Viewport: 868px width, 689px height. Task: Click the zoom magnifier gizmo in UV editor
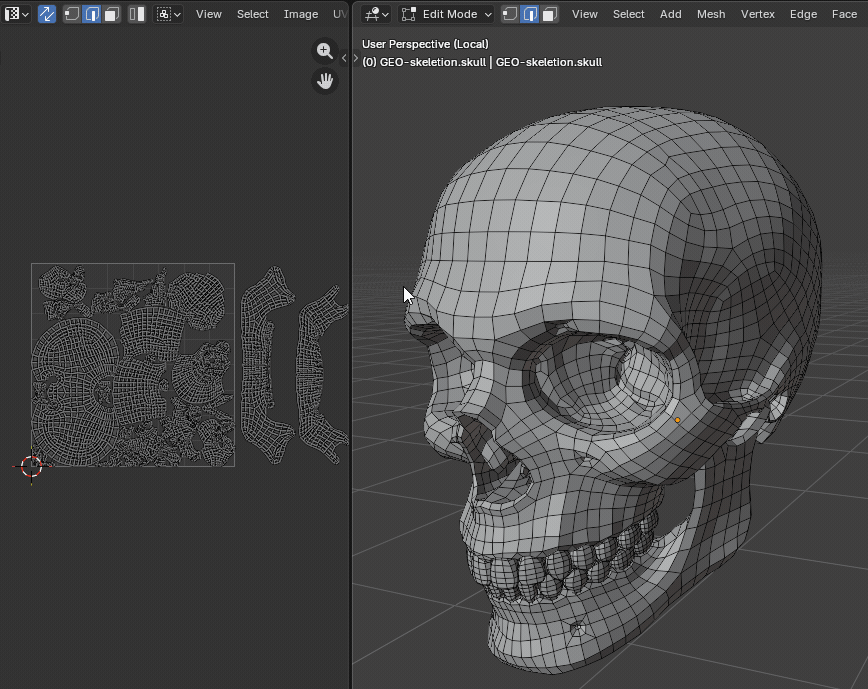pos(325,51)
